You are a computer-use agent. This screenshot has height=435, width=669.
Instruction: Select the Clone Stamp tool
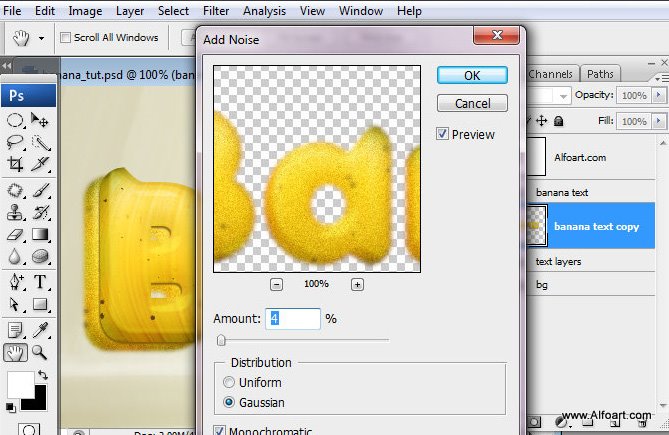pyautogui.click(x=15, y=212)
